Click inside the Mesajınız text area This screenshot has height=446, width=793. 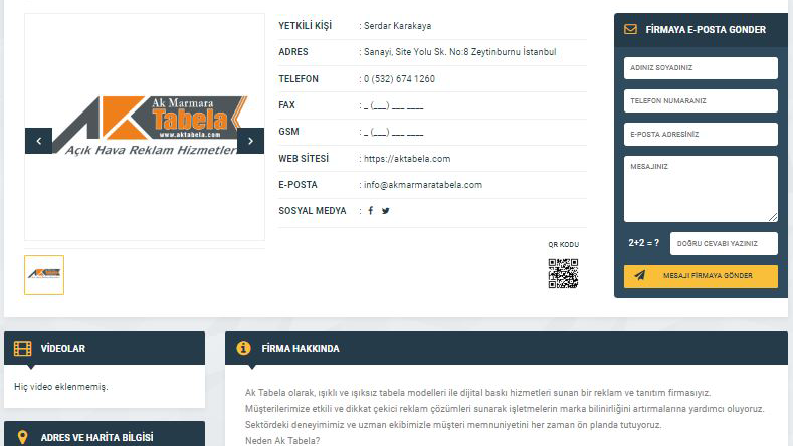700,189
